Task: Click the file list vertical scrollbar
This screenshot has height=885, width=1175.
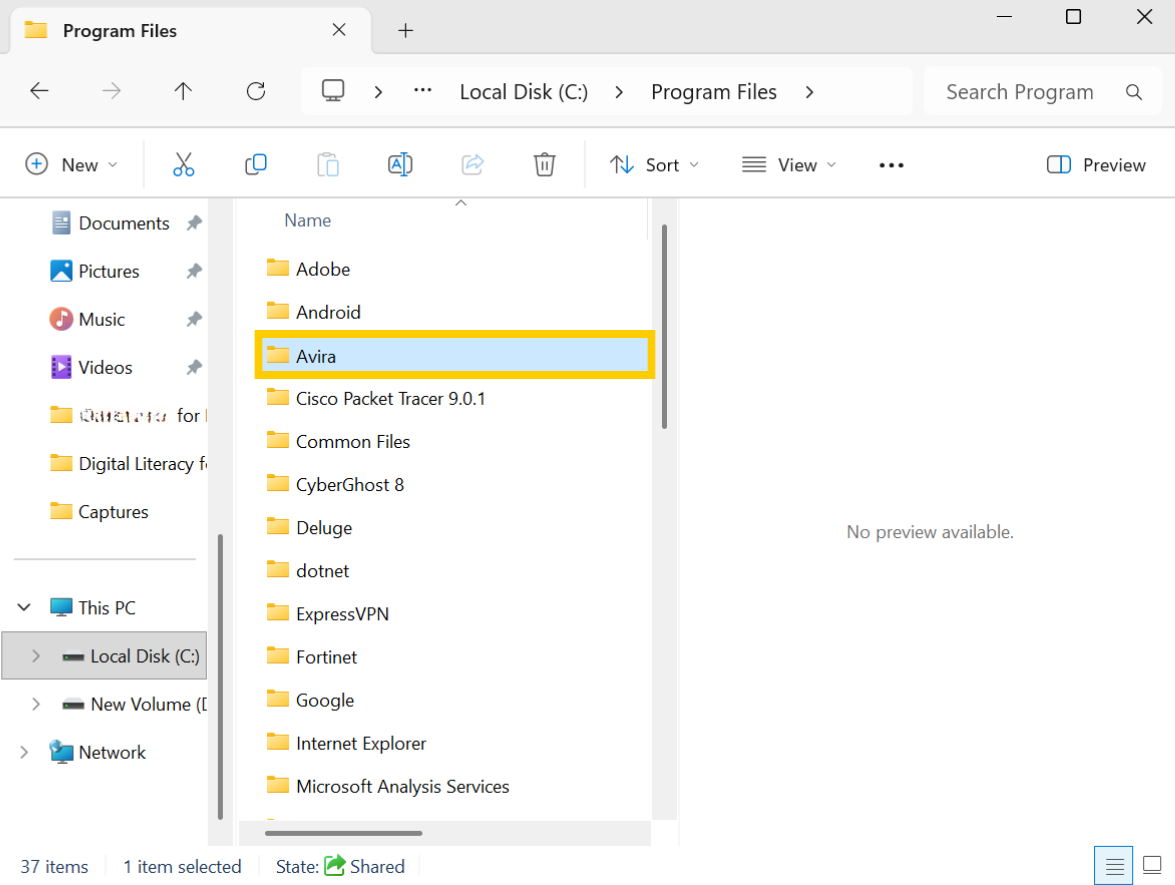Action: coord(664,327)
